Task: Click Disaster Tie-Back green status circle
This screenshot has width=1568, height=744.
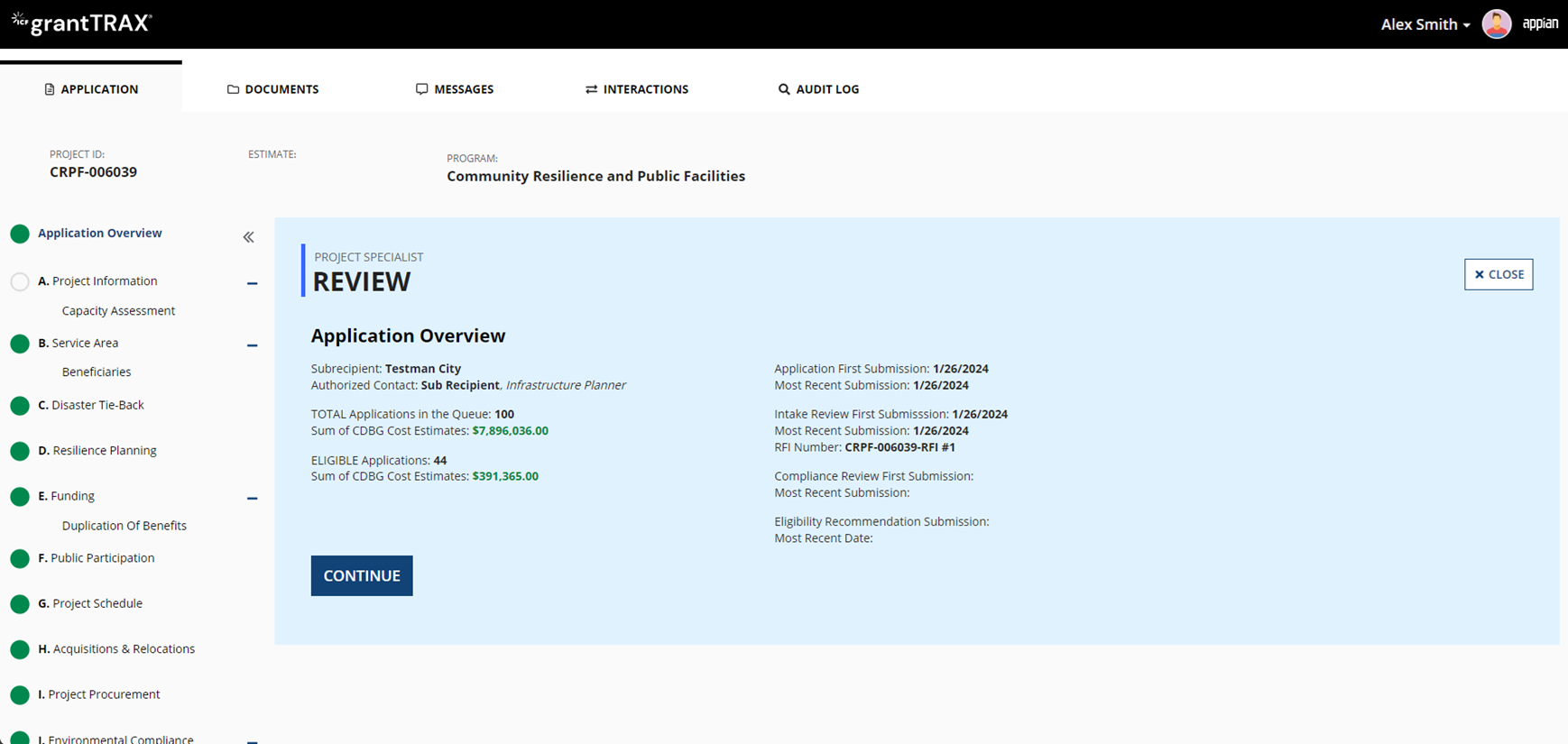Action: [x=20, y=406]
